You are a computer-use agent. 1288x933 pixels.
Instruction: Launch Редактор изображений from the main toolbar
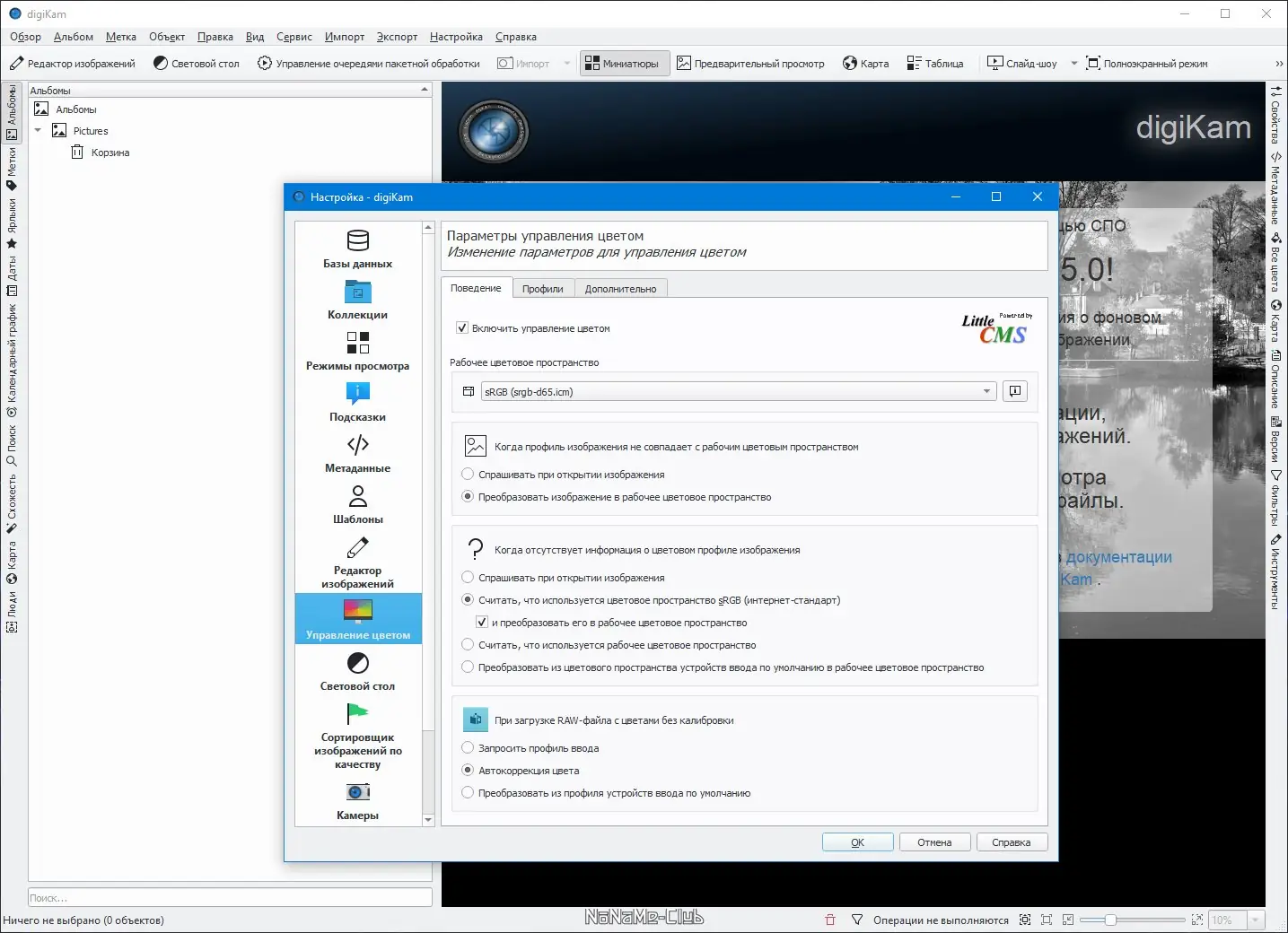tap(73, 64)
